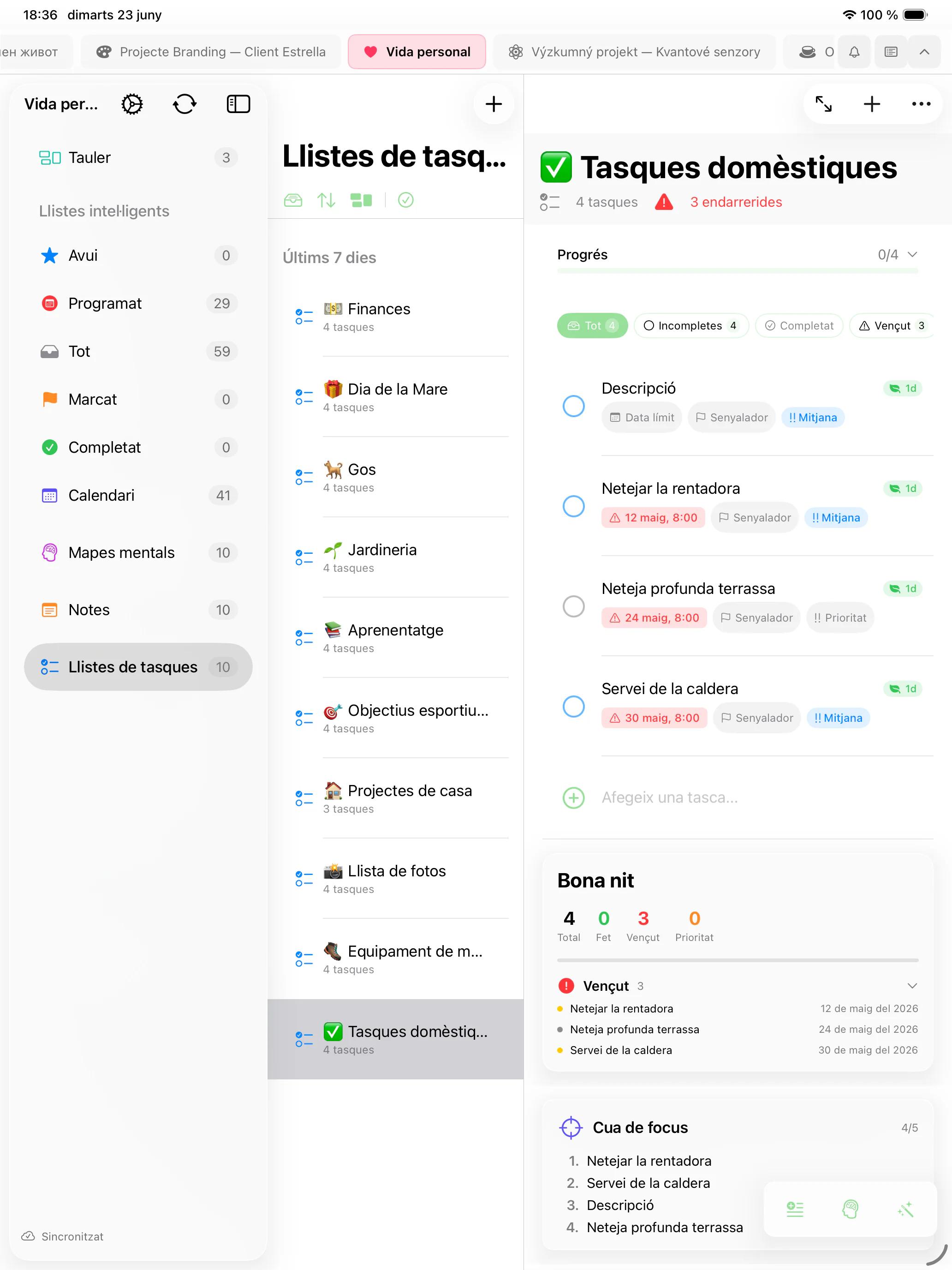Image resolution: width=952 pixels, height=1270 pixels.
Task: Check off Servei de la caldera
Action: (573, 706)
